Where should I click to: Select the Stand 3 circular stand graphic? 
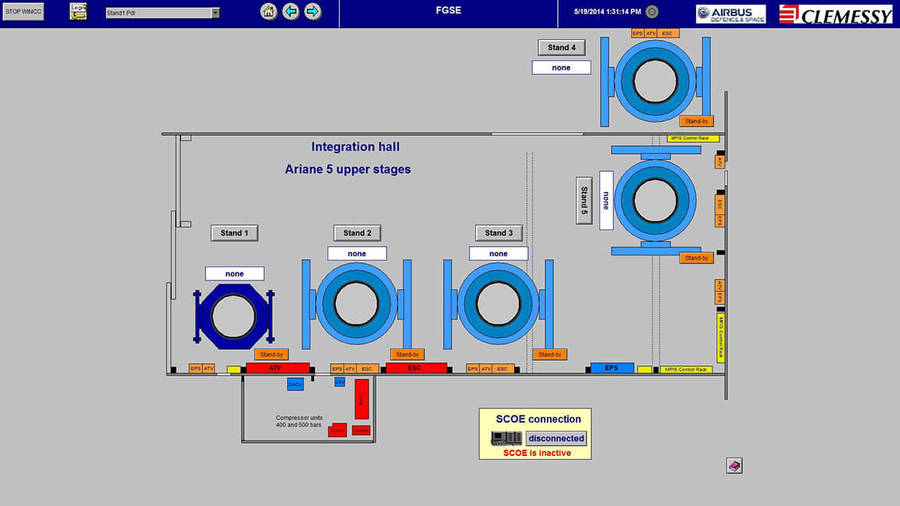point(498,304)
